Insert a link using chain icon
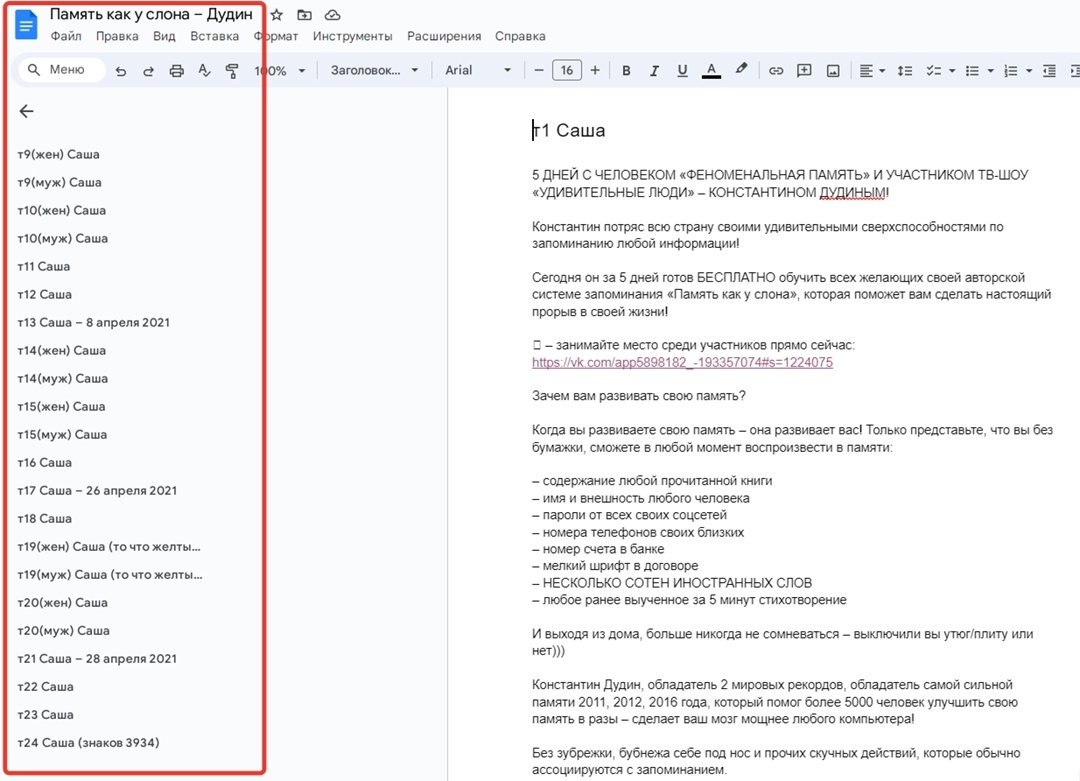Viewport: 1080px width, 781px height. 776,70
